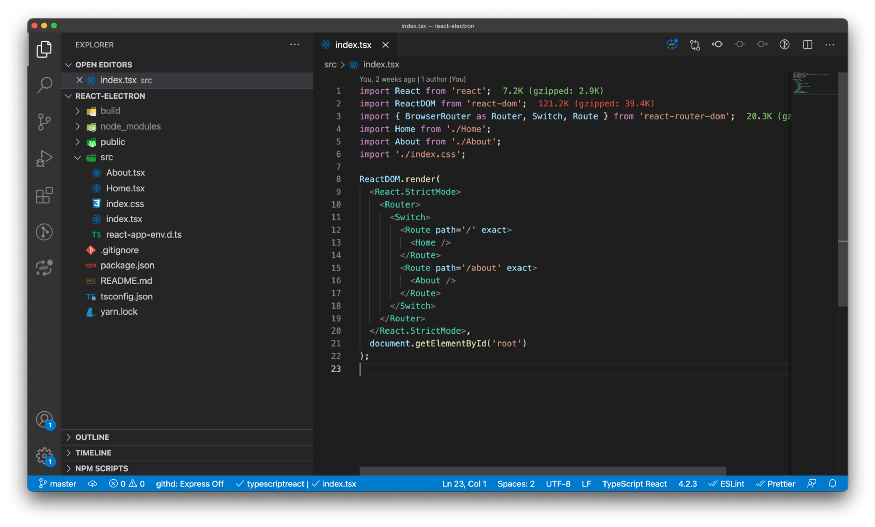Click the first of two dimmed revision icons
Image resolution: width=875 pixels, height=527 pixels.
(x=739, y=45)
